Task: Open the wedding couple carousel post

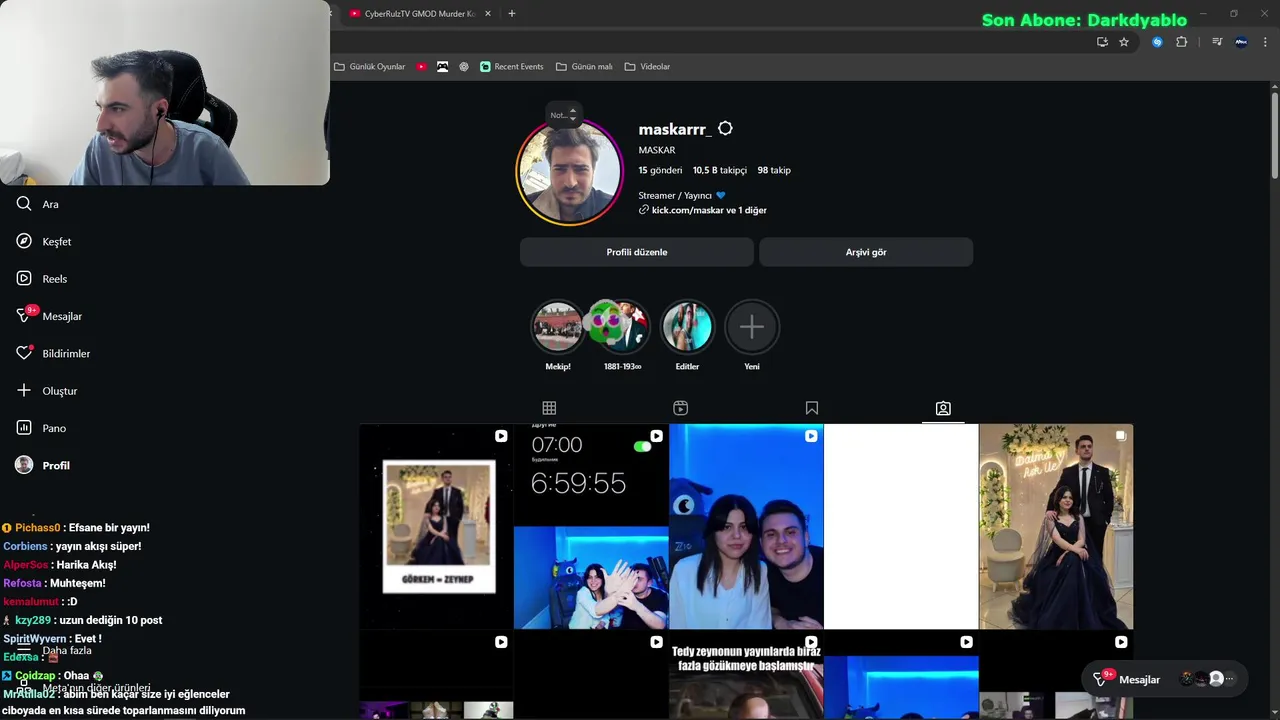Action: [1056, 526]
